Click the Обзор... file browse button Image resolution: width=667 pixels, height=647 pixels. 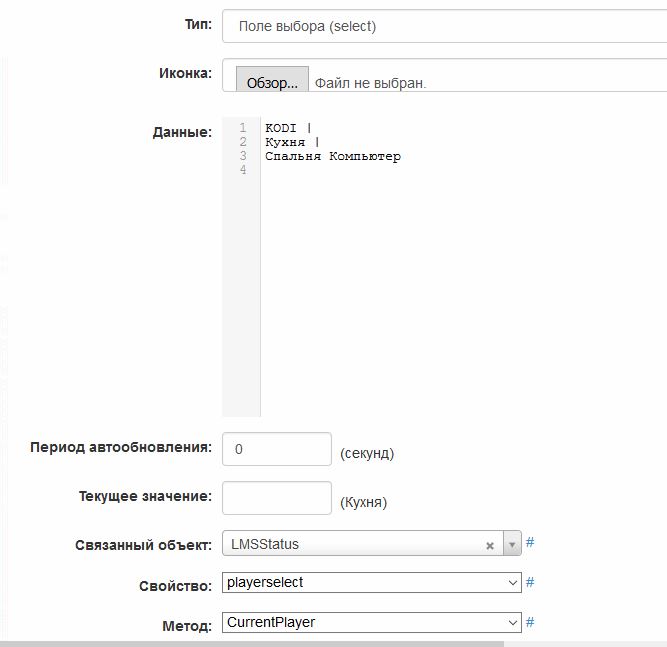pyautogui.click(x=272, y=83)
